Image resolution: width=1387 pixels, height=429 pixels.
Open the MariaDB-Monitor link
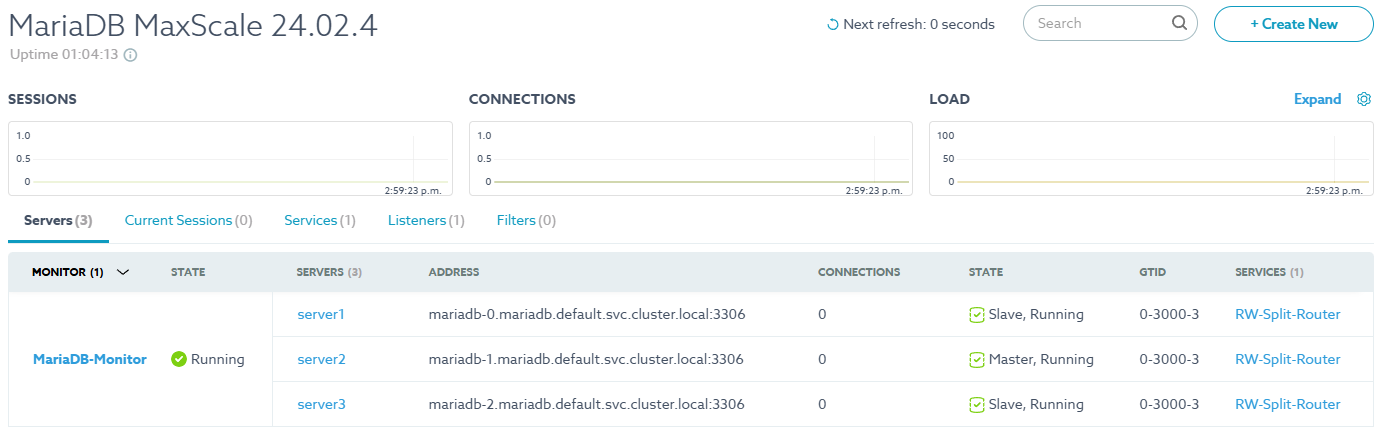tap(90, 359)
